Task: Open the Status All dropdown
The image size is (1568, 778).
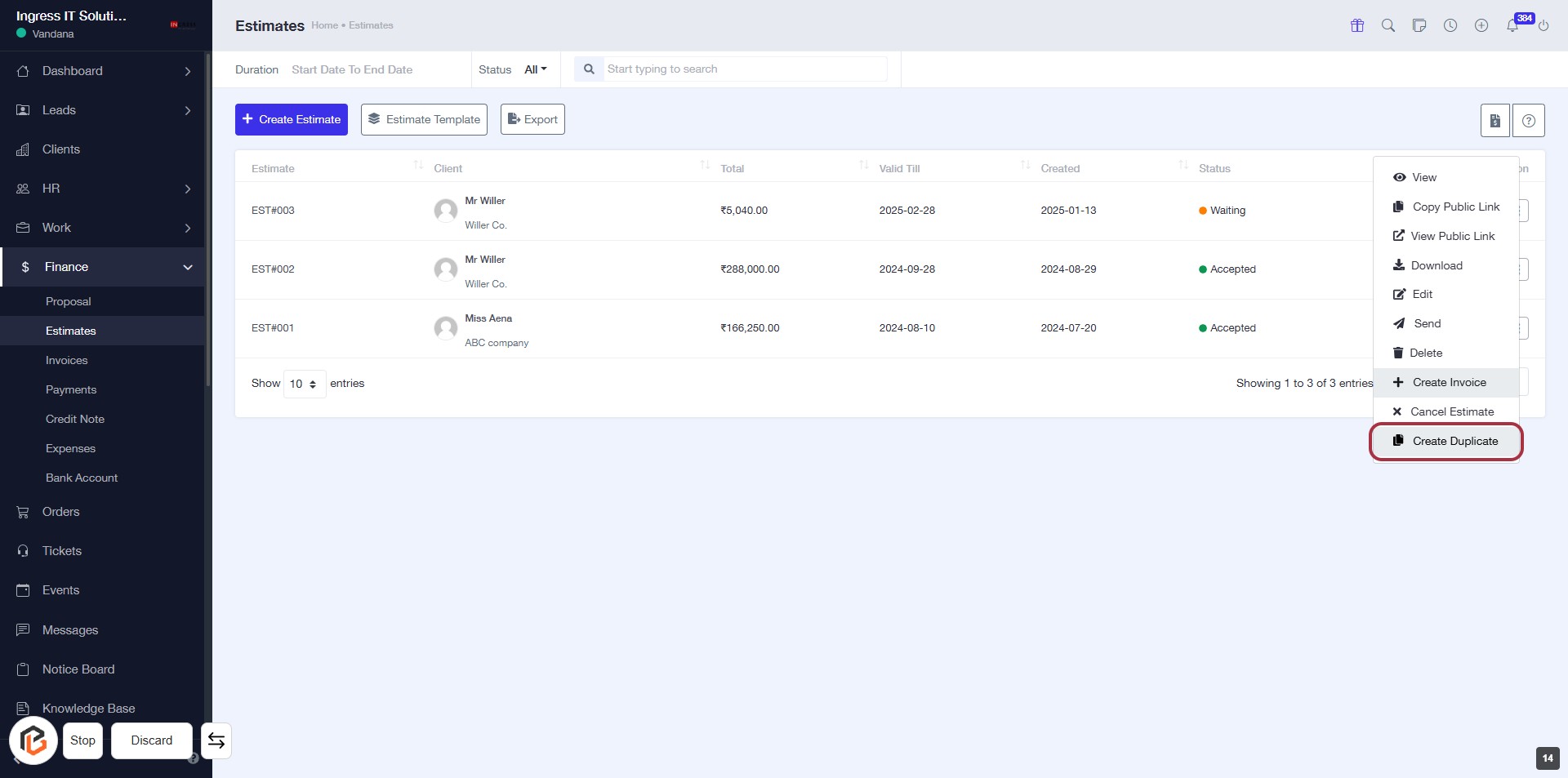Action: (x=535, y=69)
